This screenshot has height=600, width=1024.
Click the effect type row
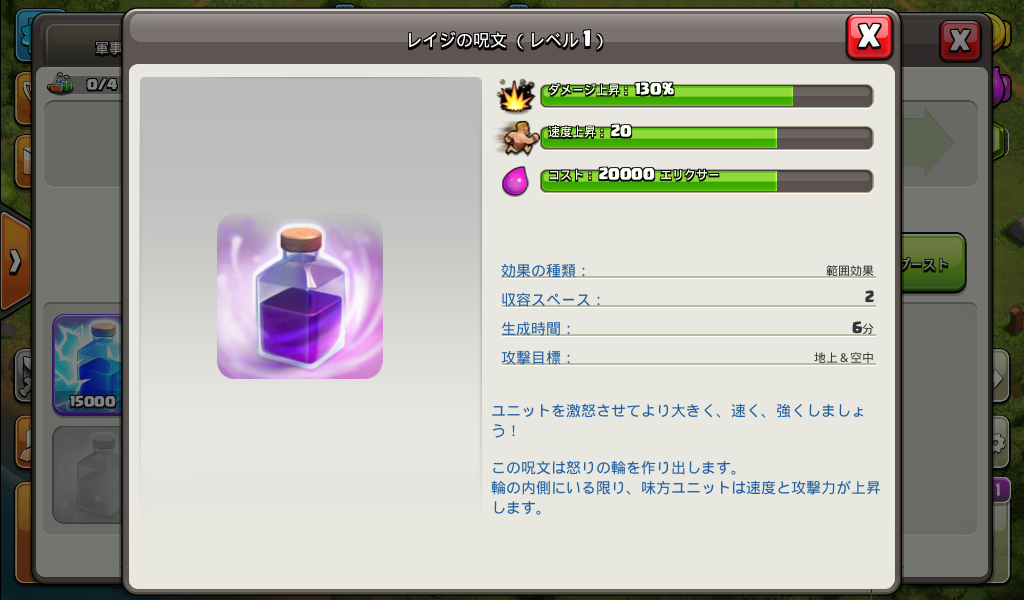click(688, 269)
